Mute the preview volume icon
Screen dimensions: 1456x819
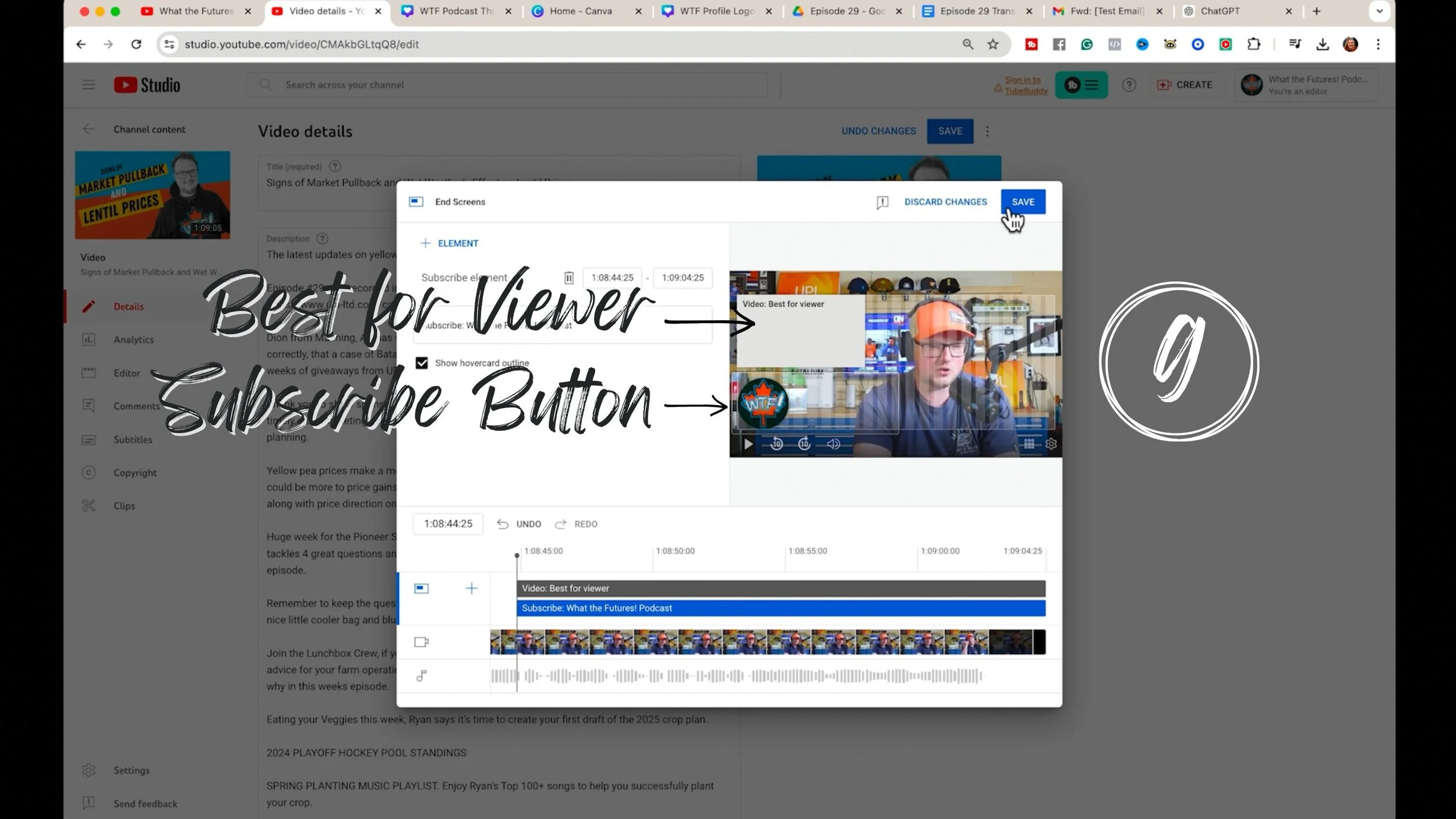pyautogui.click(x=833, y=444)
